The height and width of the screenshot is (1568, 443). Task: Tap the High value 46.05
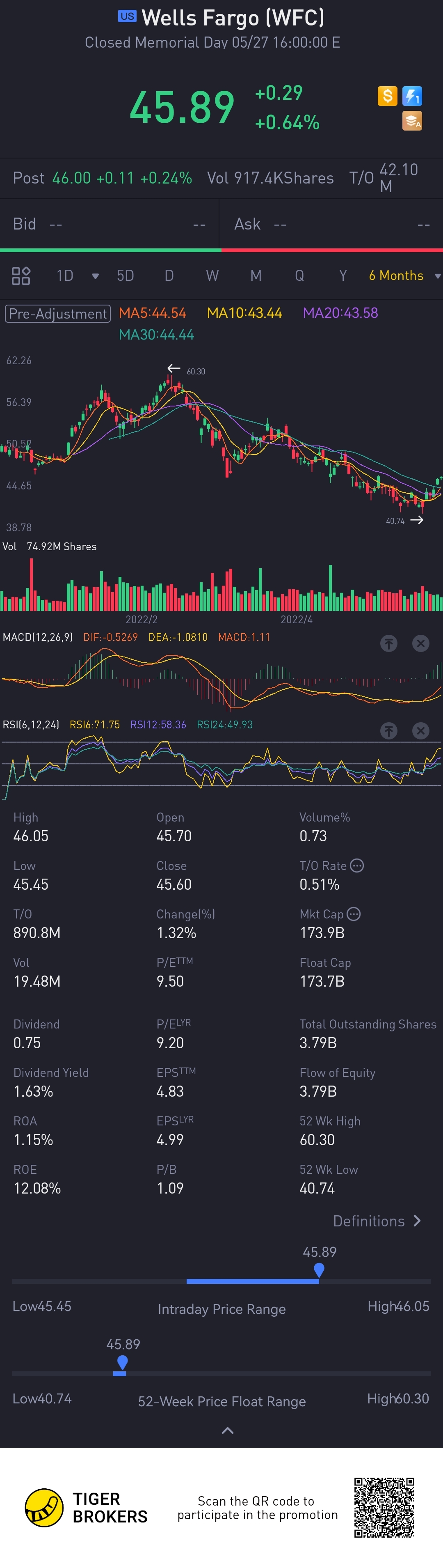point(31,836)
